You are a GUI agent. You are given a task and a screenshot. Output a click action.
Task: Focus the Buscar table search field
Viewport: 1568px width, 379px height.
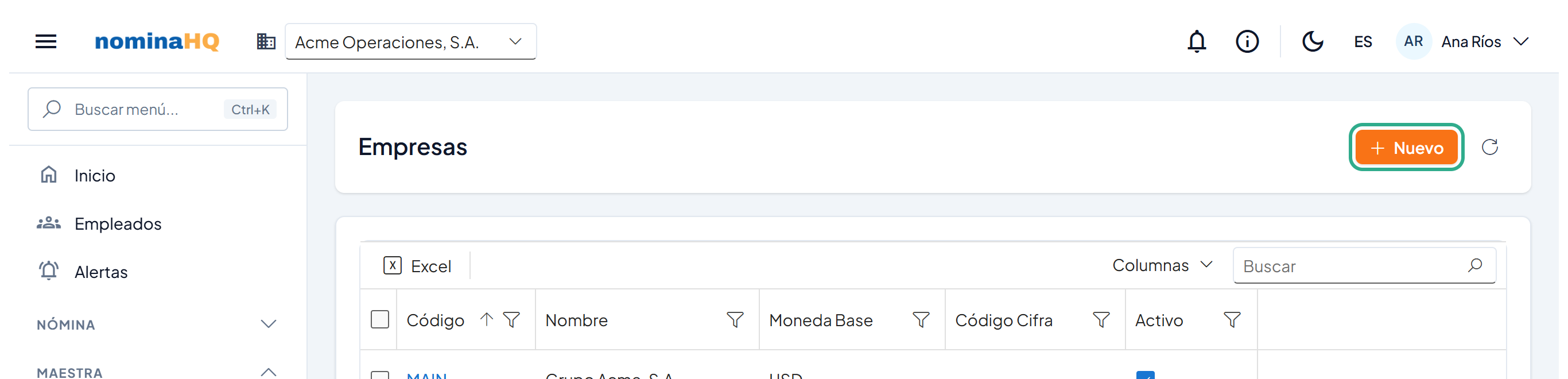[x=1364, y=266]
